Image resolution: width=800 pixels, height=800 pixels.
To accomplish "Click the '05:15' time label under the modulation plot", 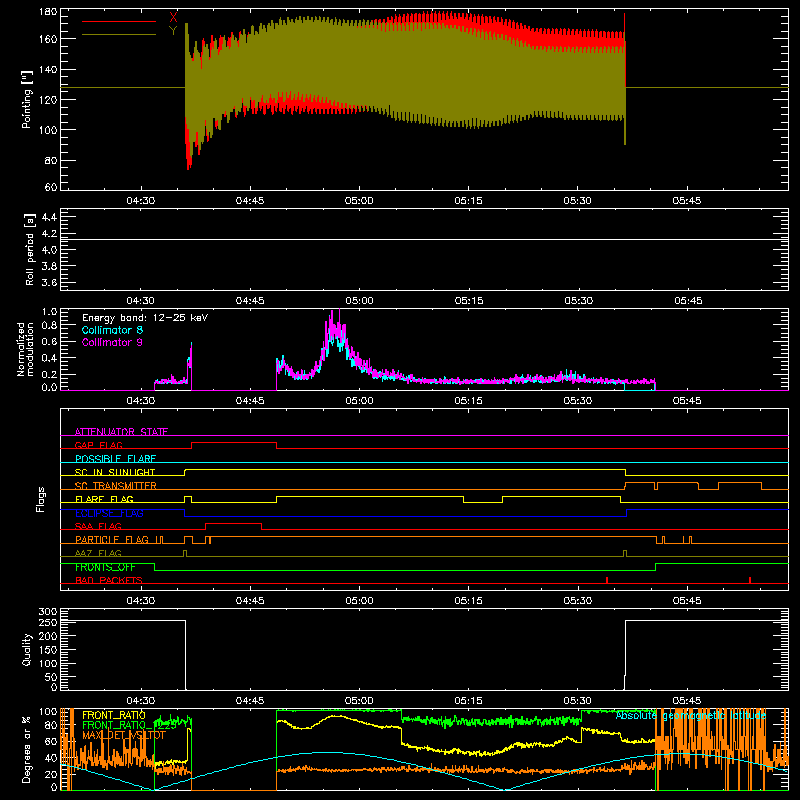I will [468, 401].
